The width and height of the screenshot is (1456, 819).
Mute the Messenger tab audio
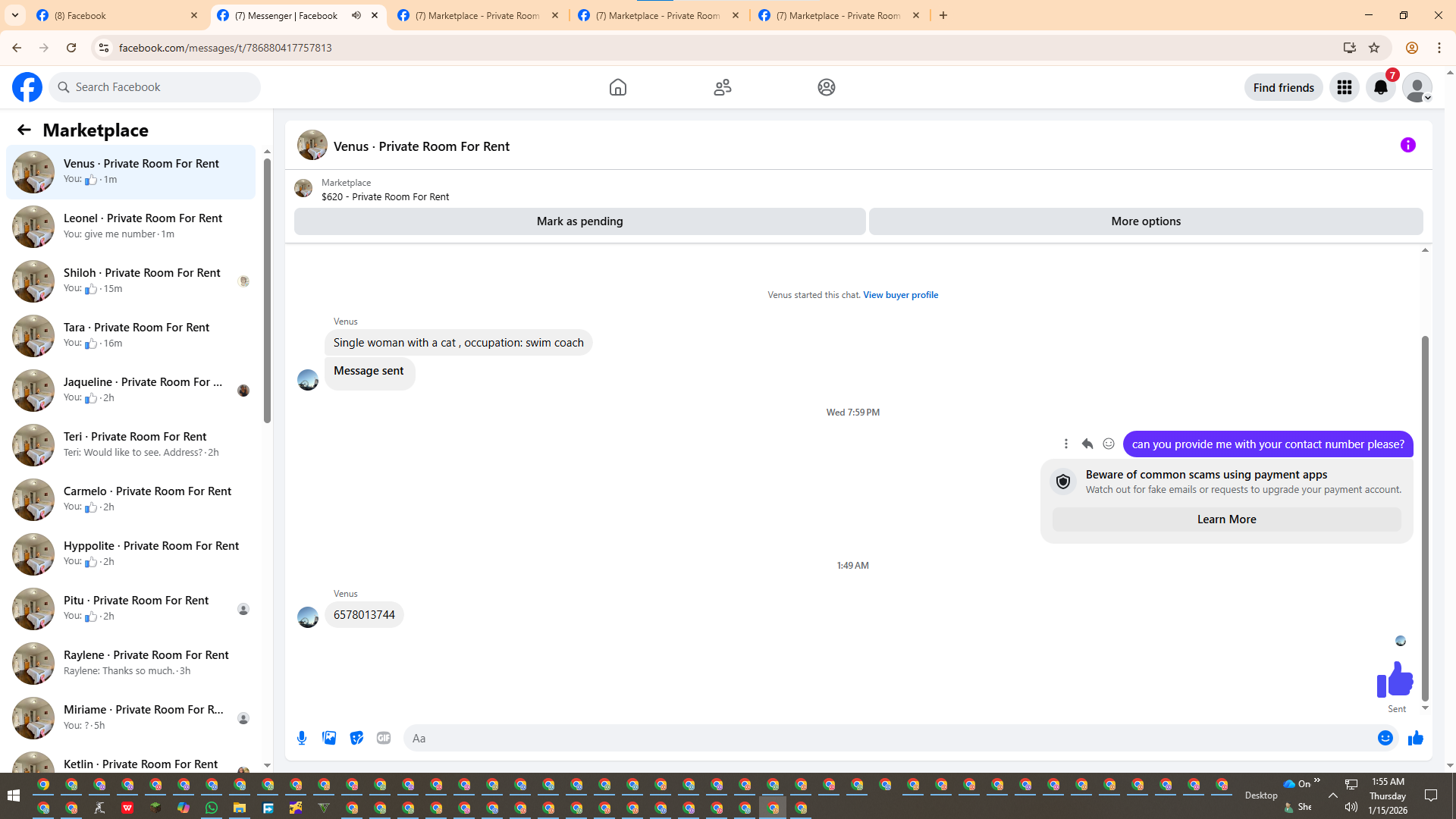pos(356,15)
